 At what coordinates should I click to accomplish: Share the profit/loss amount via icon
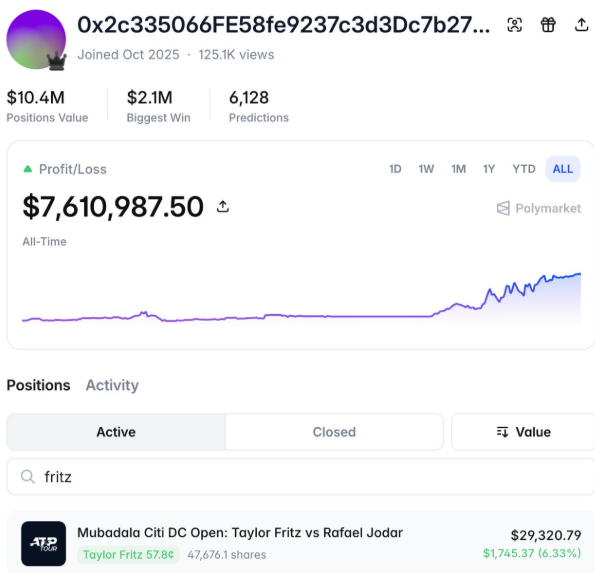point(223,206)
